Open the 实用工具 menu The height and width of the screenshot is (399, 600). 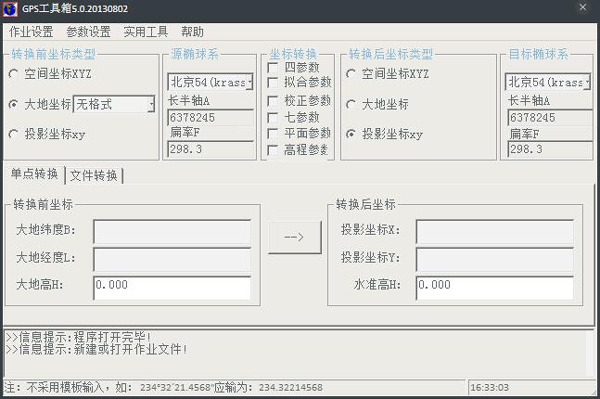(x=145, y=32)
